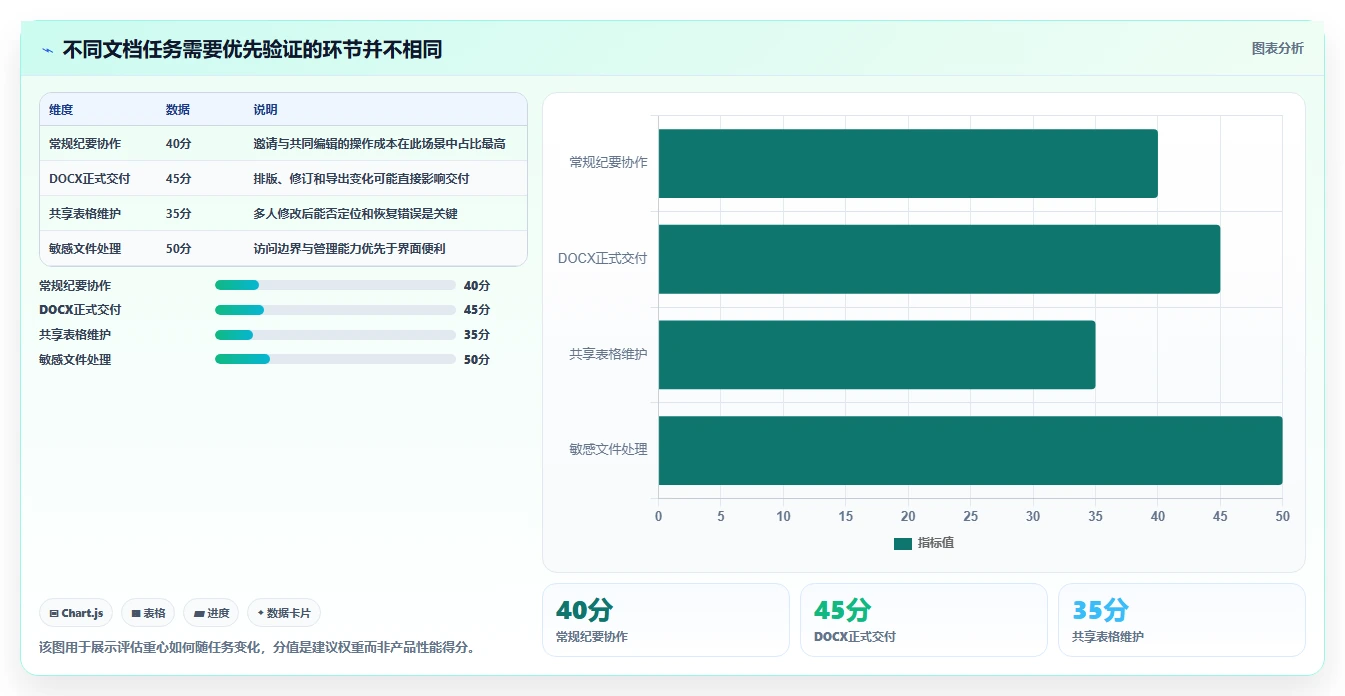1345x696 pixels.
Task: Click the 说明 column header
Action: (x=265, y=109)
